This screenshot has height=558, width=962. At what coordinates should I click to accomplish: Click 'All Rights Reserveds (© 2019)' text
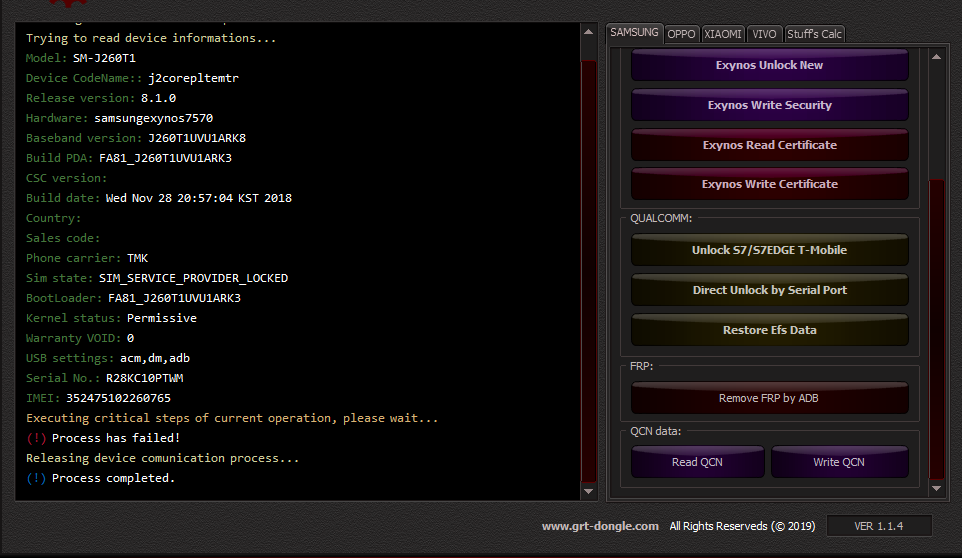(742, 526)
